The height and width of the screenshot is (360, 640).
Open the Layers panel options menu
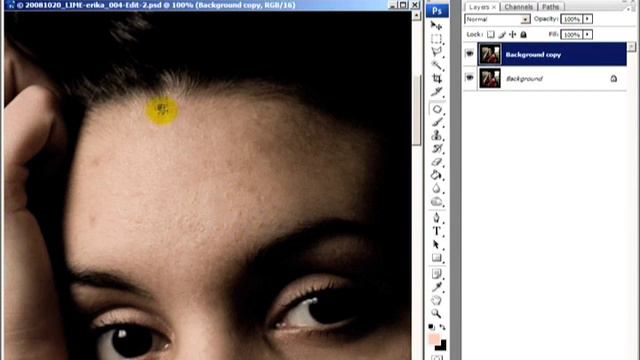629,8
